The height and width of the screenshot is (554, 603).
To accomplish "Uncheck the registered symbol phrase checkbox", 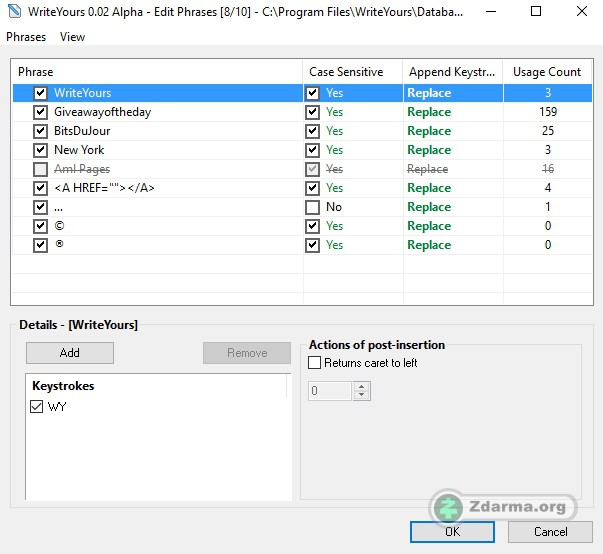I will coord(40,245).
